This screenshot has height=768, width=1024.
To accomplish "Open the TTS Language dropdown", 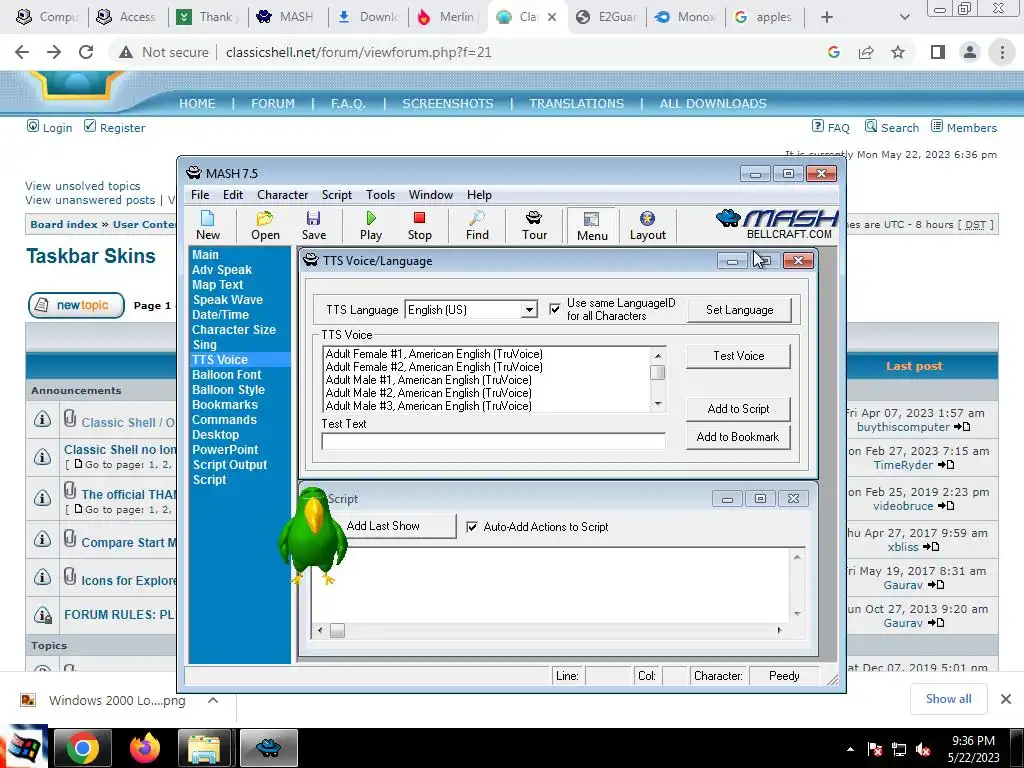I will (529, 310).
